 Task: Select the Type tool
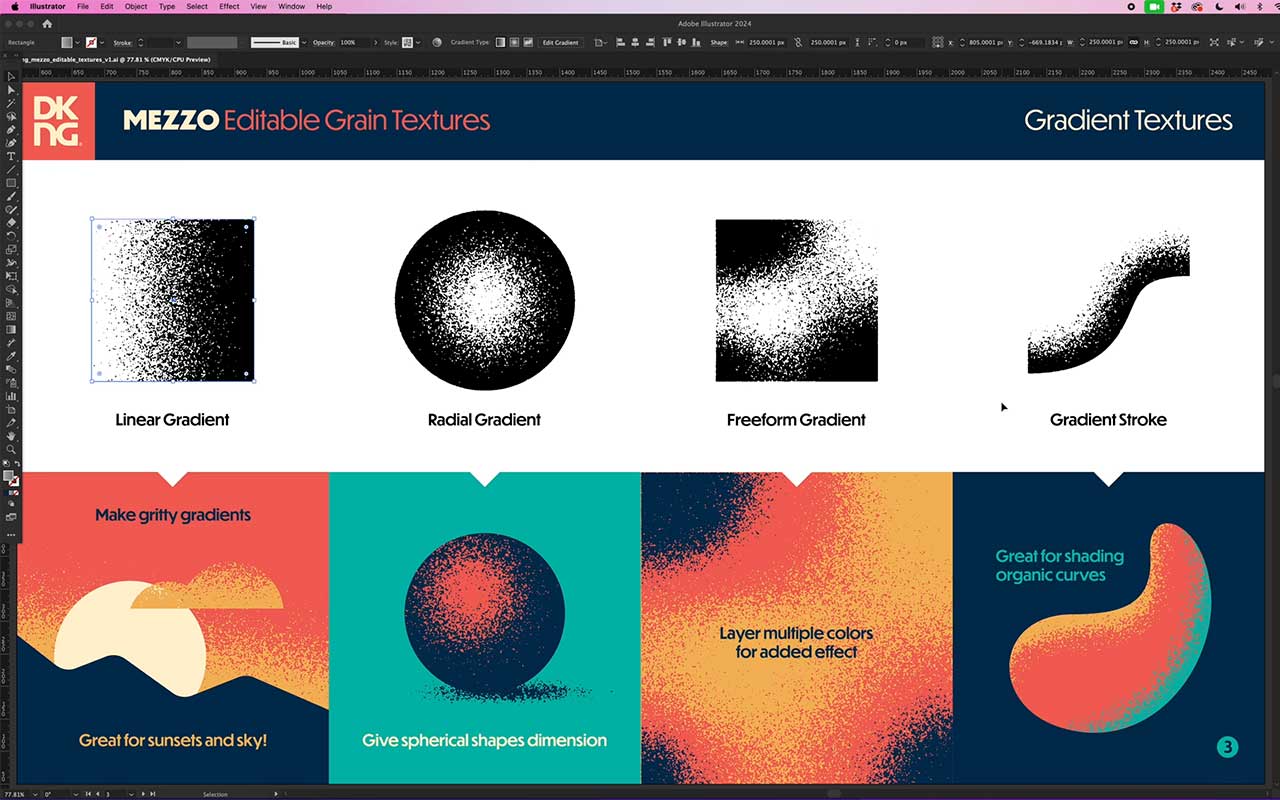pos(12,156)
